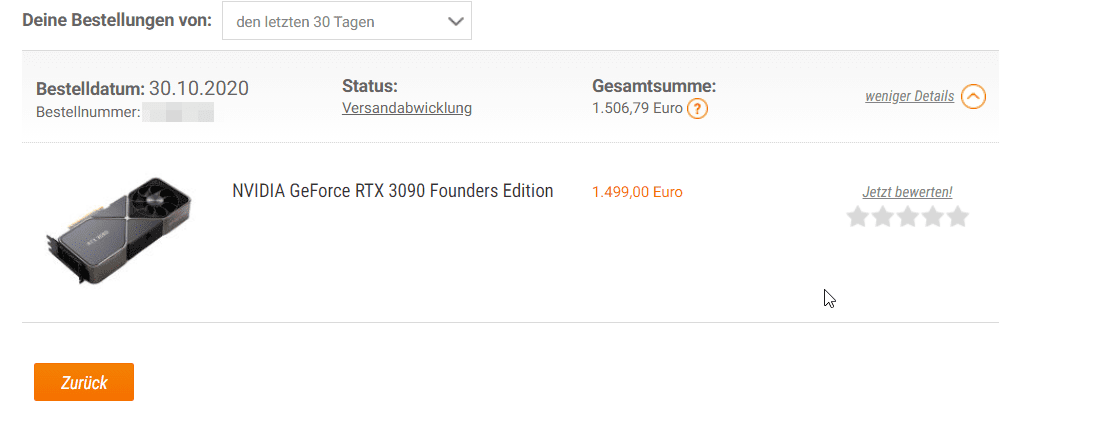Select the second rating star
Image resolution: width=1111 pixels, height=446 pixels.
coord(882,217)
